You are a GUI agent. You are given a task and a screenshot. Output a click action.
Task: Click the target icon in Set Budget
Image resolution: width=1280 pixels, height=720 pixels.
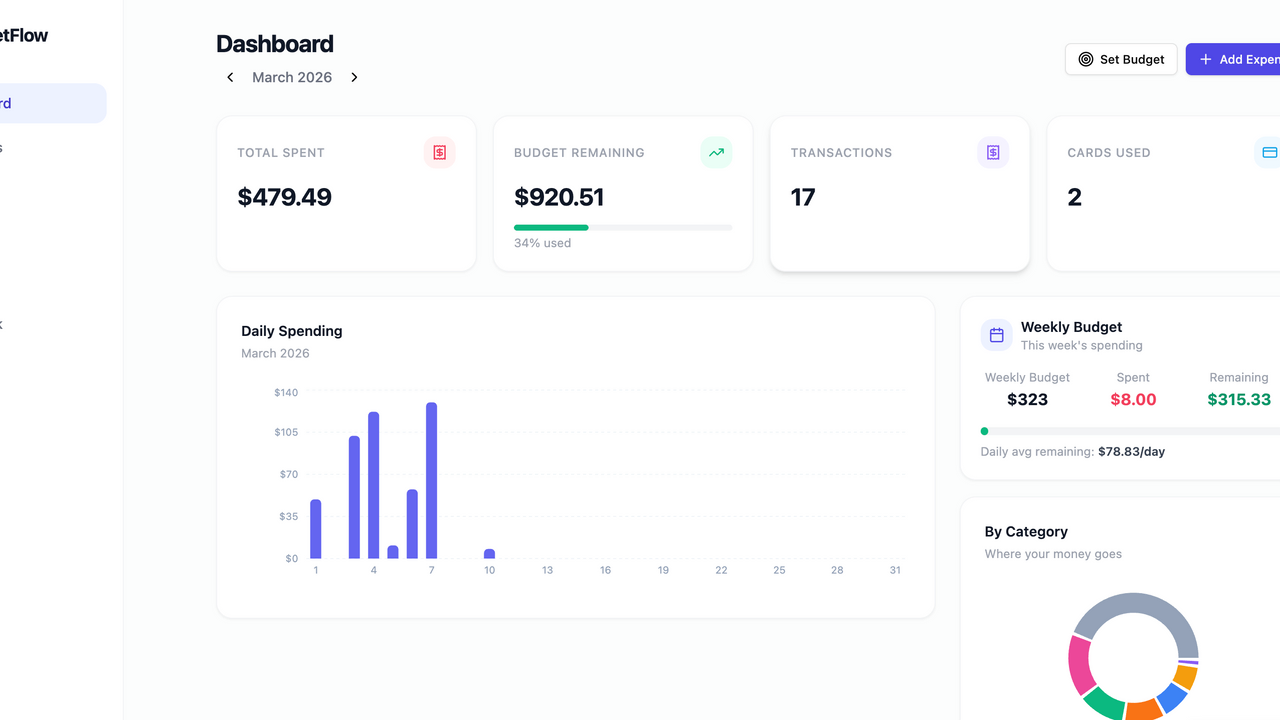[x=1086, y=59]
